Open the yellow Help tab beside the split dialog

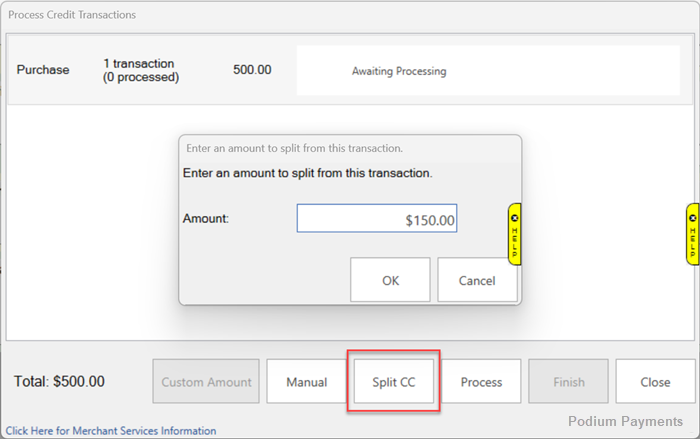coord(514,240)
